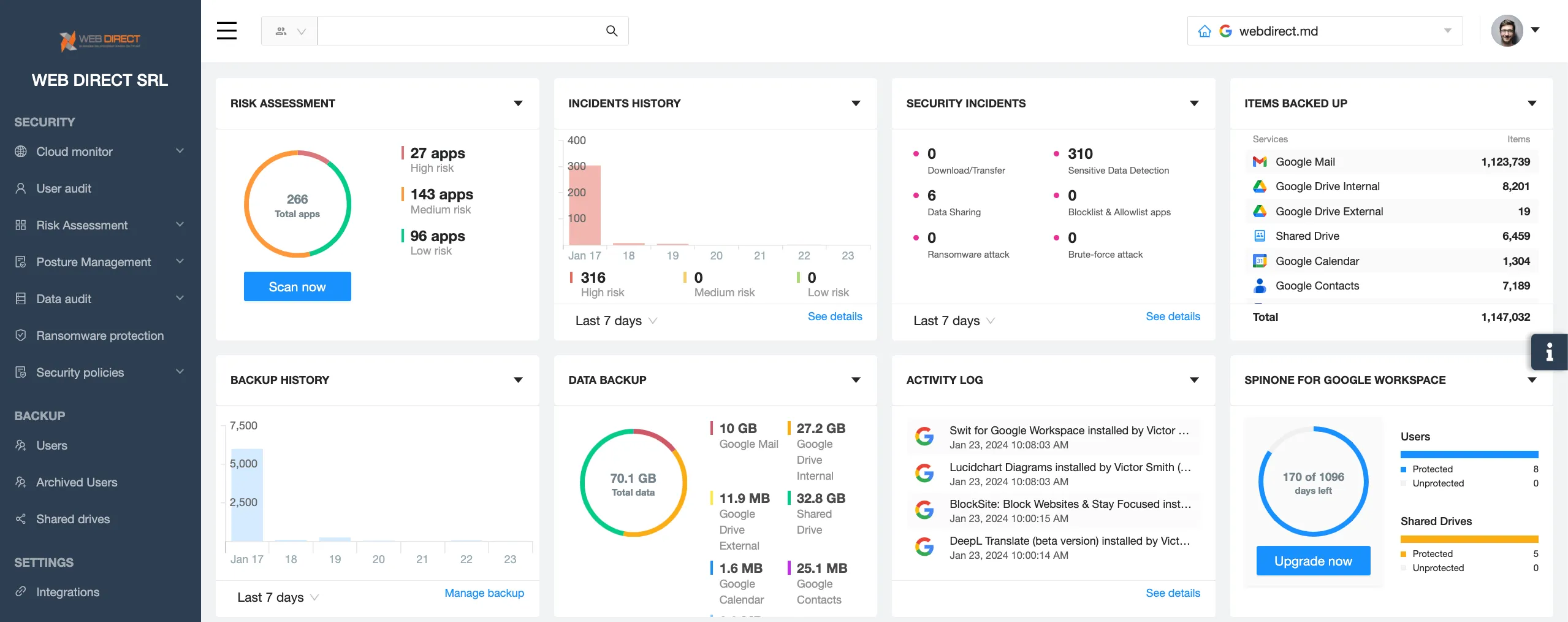Open the domain selector dropdown

[1448, 31]
